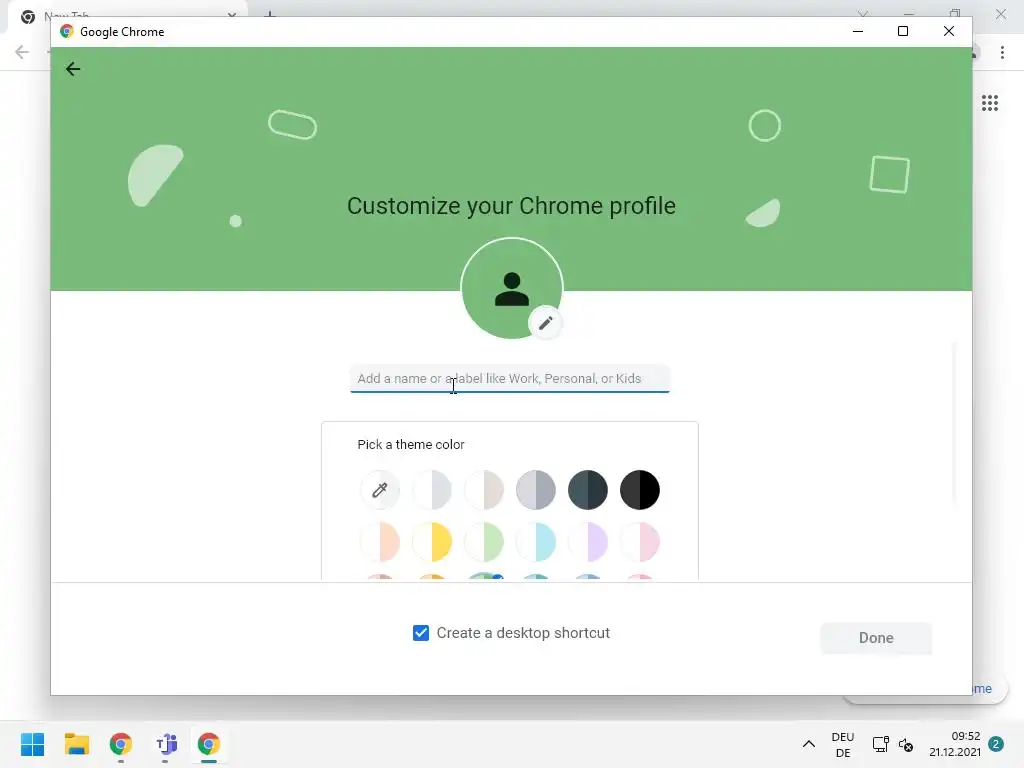
Task: Click the Done button
Action: pyautogui.click(x=876, y=638)
